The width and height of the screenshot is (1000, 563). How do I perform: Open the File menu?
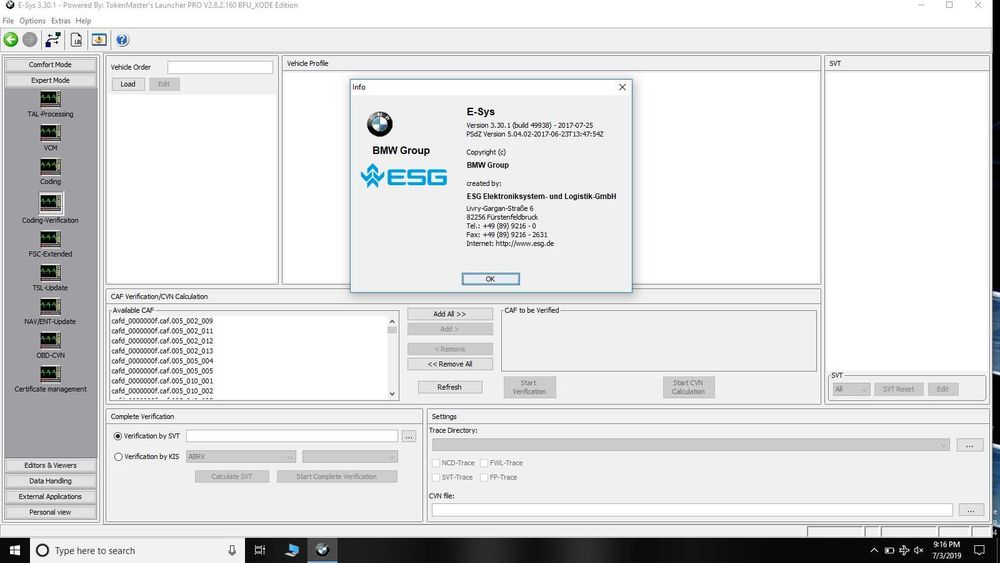point(8,20)
